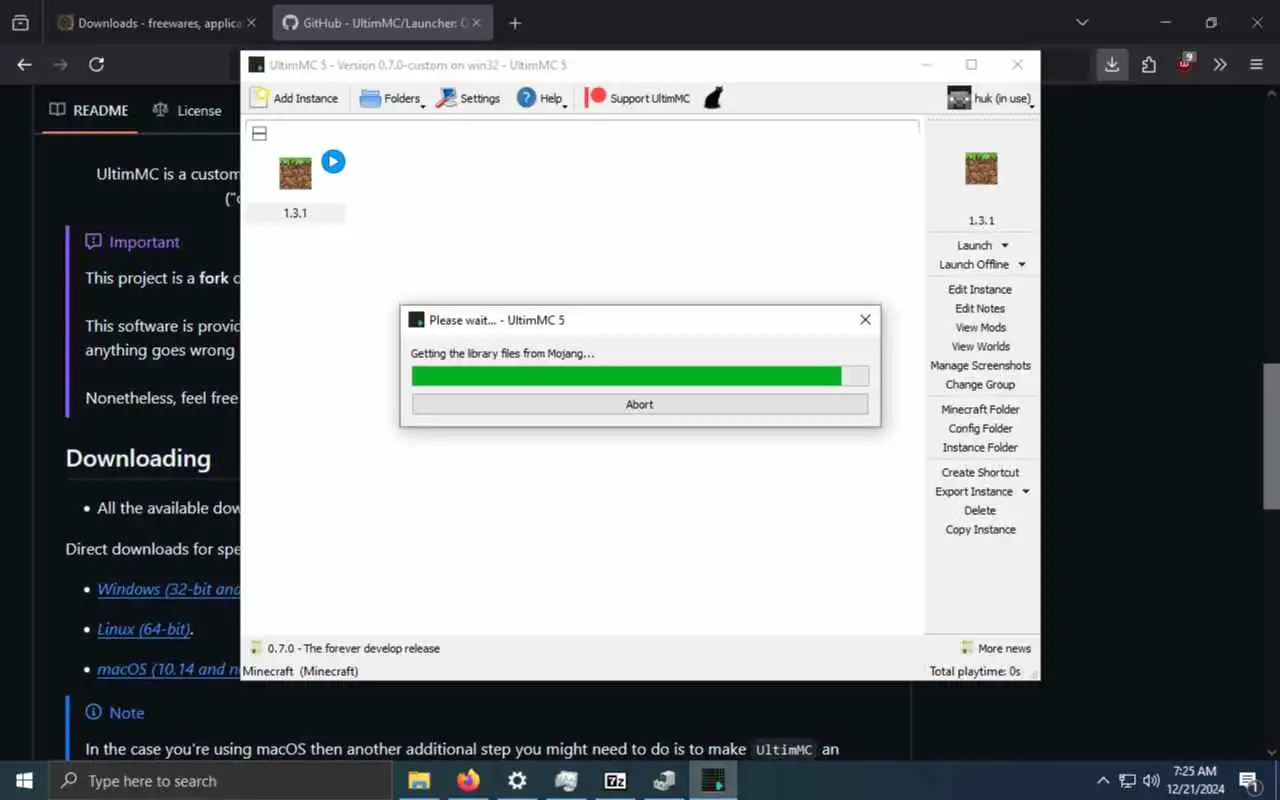This screenshot has width=1280, height=800.
Task: Click the black cat icon in toolbar
Action: point(713,98)
